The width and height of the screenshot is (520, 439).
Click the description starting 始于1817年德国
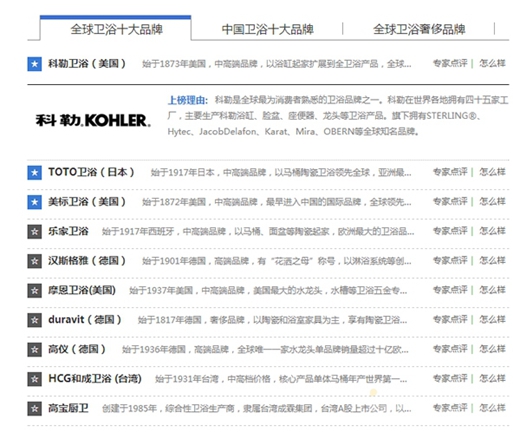tap(272, 320)
